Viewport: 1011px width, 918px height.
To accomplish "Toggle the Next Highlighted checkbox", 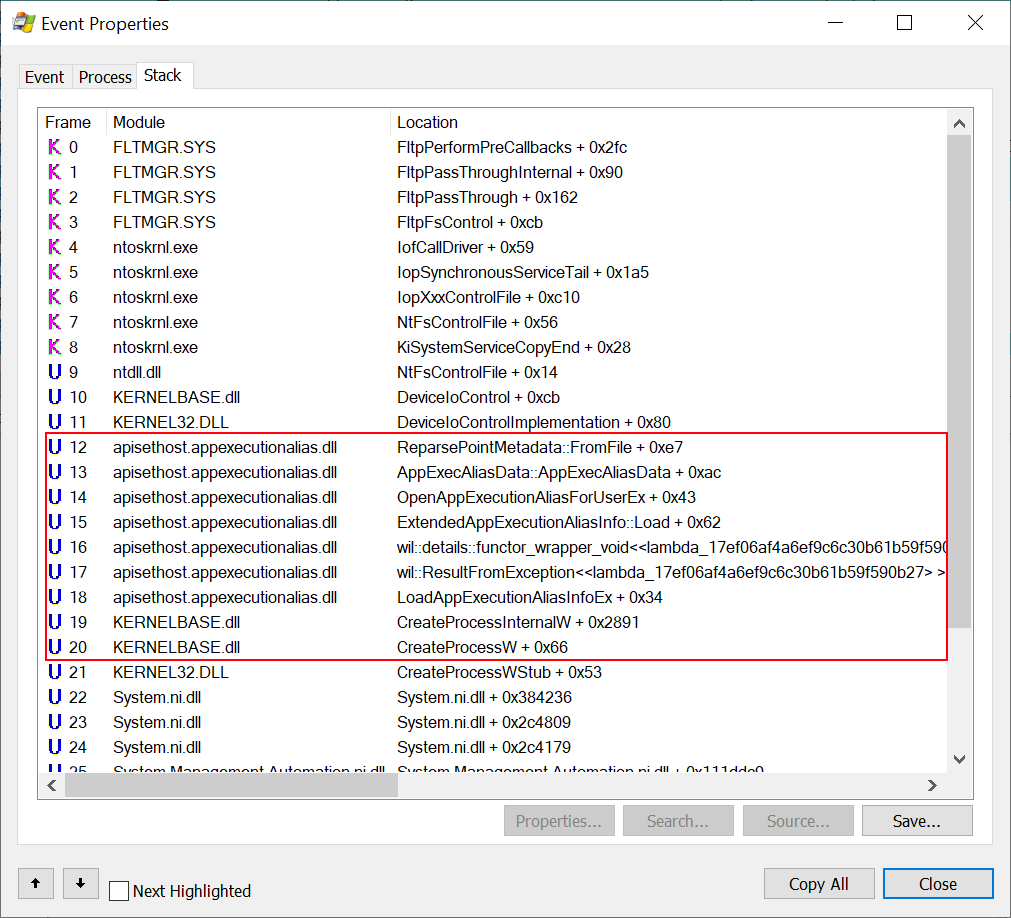I will (x=119, y=891).
